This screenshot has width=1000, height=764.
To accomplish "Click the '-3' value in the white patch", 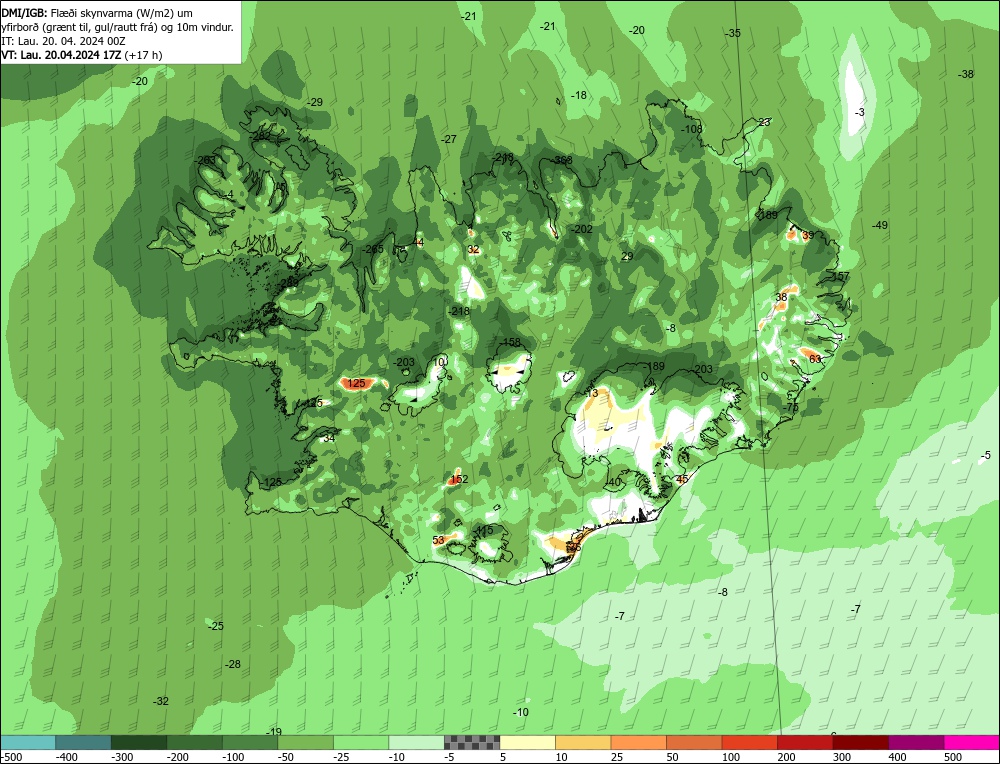I will coord(859,112).
